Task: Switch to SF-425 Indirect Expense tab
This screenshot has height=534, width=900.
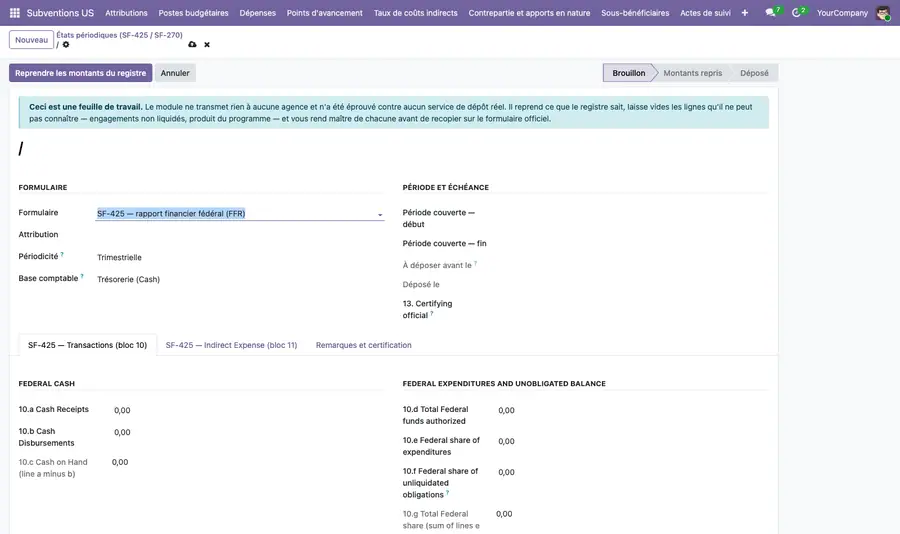Action: 231,345
